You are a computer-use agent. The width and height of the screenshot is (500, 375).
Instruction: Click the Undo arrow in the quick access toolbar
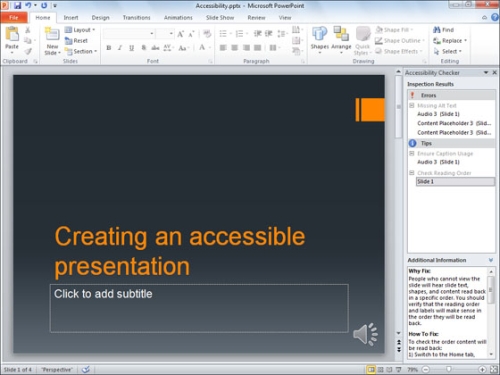pos(28,5)
